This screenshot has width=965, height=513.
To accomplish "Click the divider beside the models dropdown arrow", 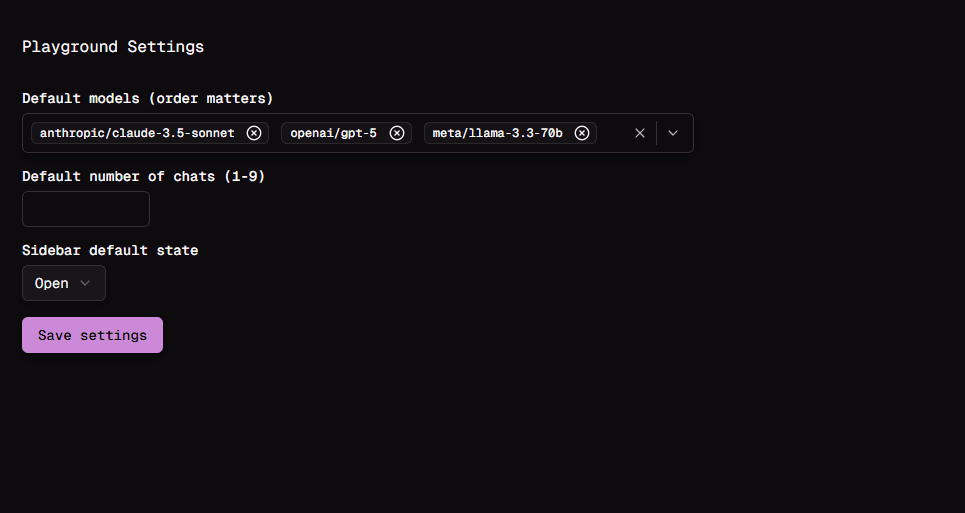I will point(656,133).
